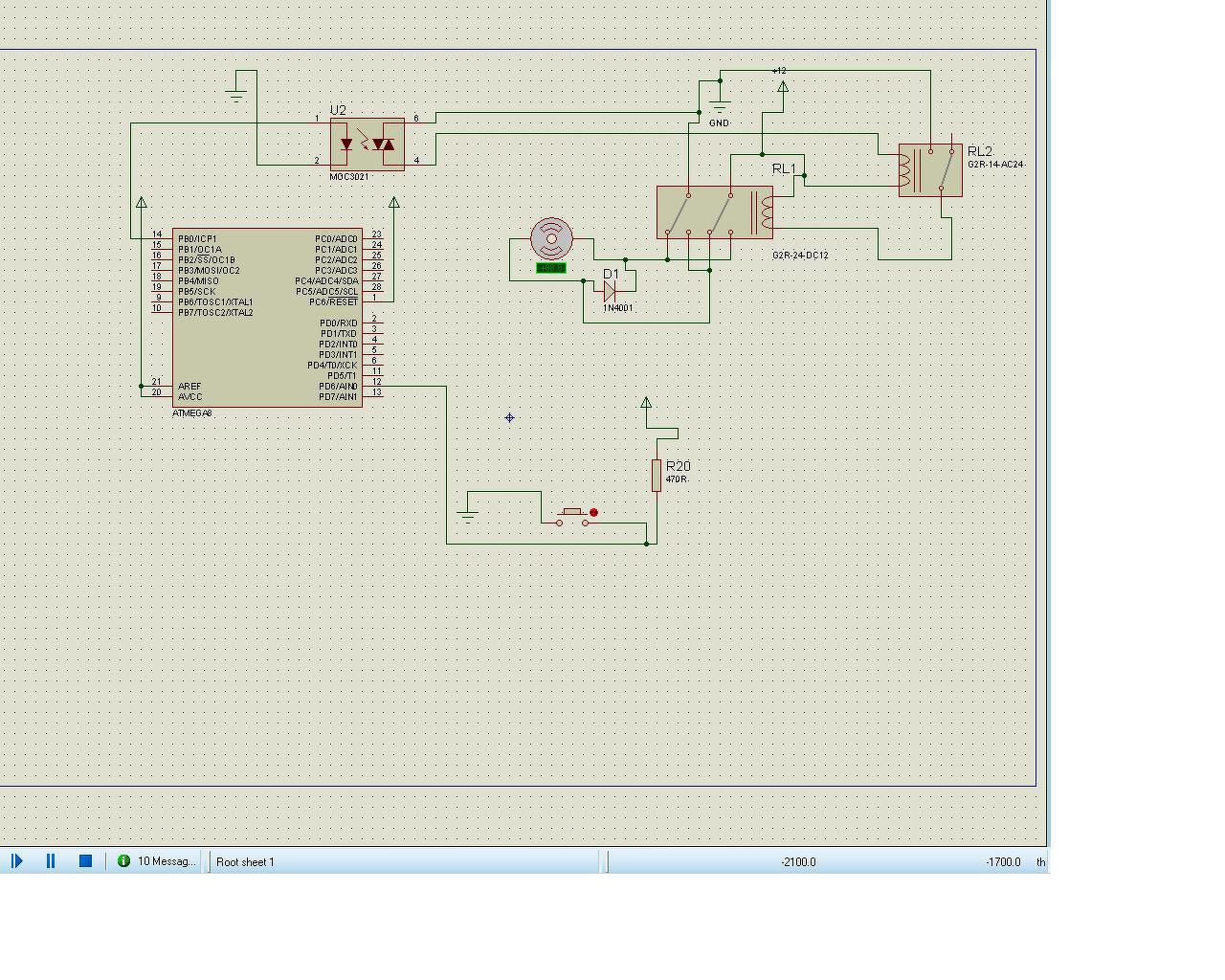The height and width of the screenshot is (980, 1225).
Task: Select the ground symbol left of U2
Action: click(236, 95)
